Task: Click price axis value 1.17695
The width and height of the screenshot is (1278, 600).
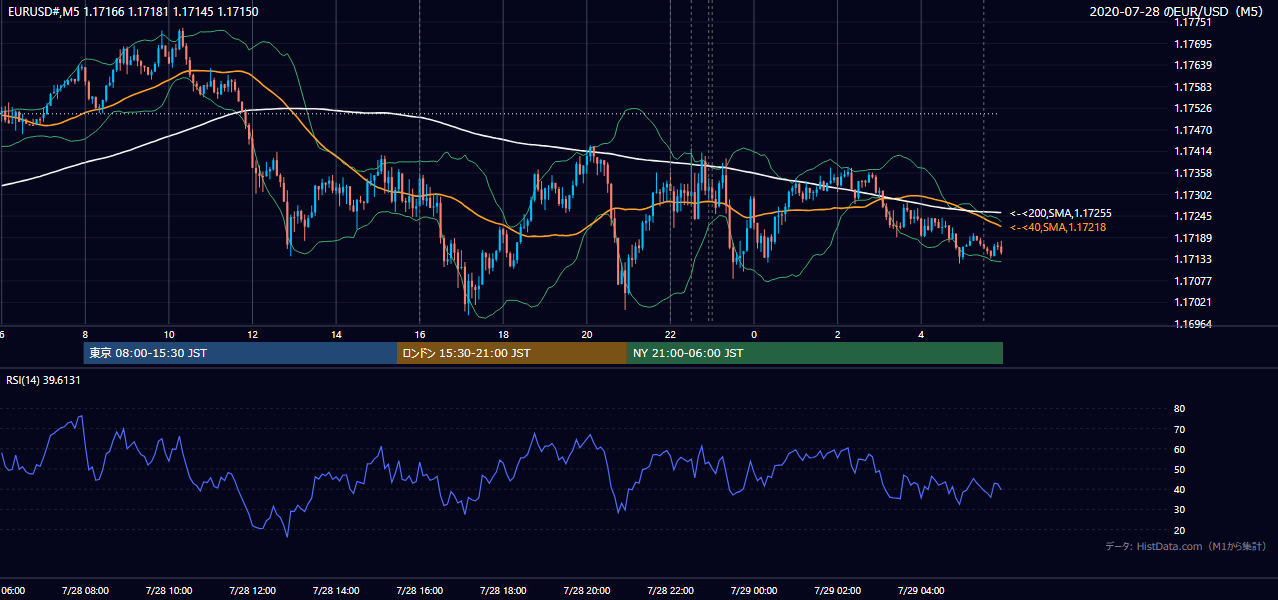Action: (x=1193, y=44)
